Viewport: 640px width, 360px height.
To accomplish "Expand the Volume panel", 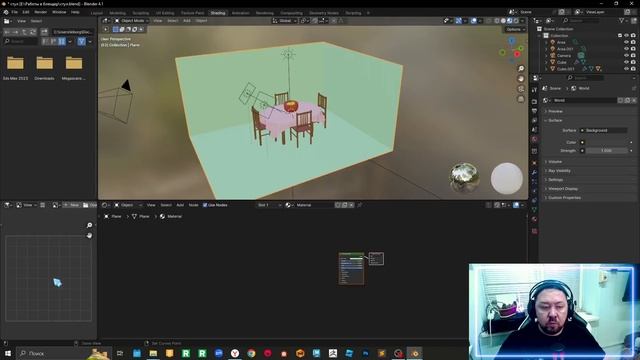I will point(555,162).
